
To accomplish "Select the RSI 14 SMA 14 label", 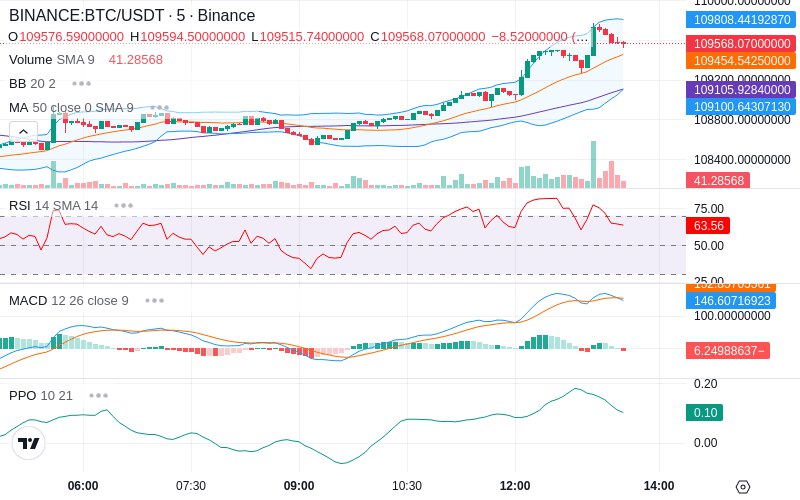I will pos(53,206).
